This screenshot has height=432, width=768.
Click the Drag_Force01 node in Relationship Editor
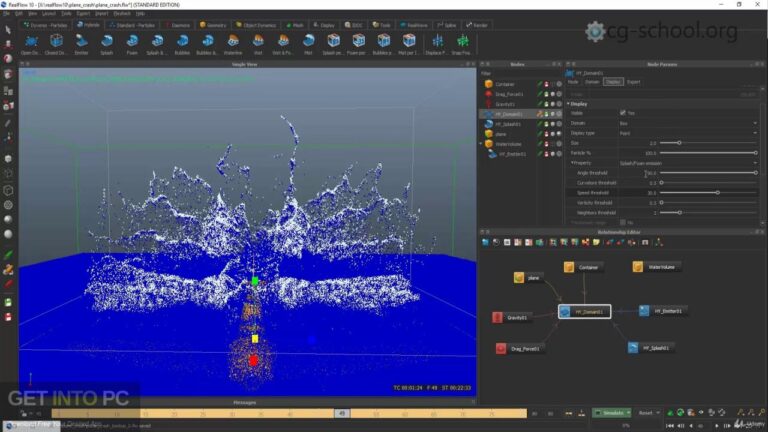point(519,349)
